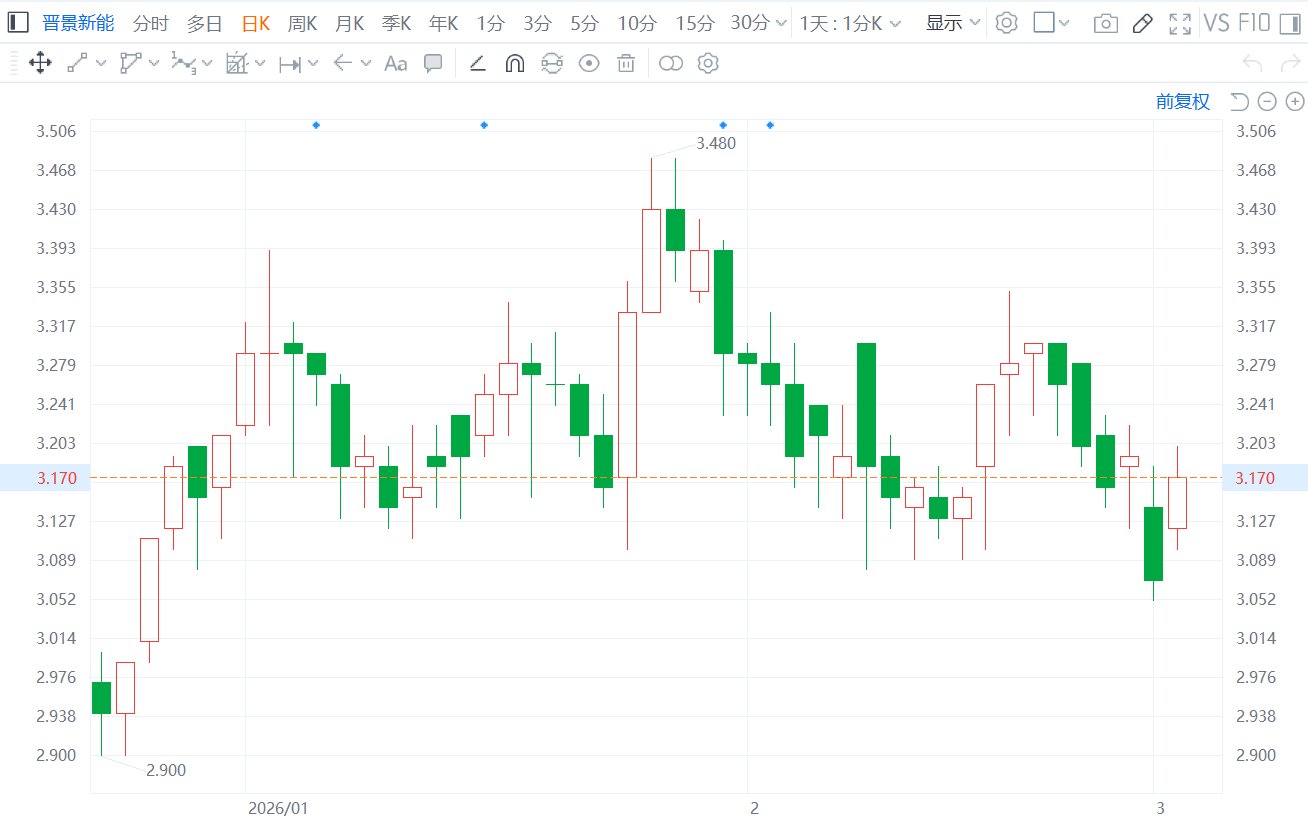The width and height of the screenshot is (1308, 828).
Task: Click the 前复权 adjustment link
Action: pyautogui.click(x=1182, y=101)
